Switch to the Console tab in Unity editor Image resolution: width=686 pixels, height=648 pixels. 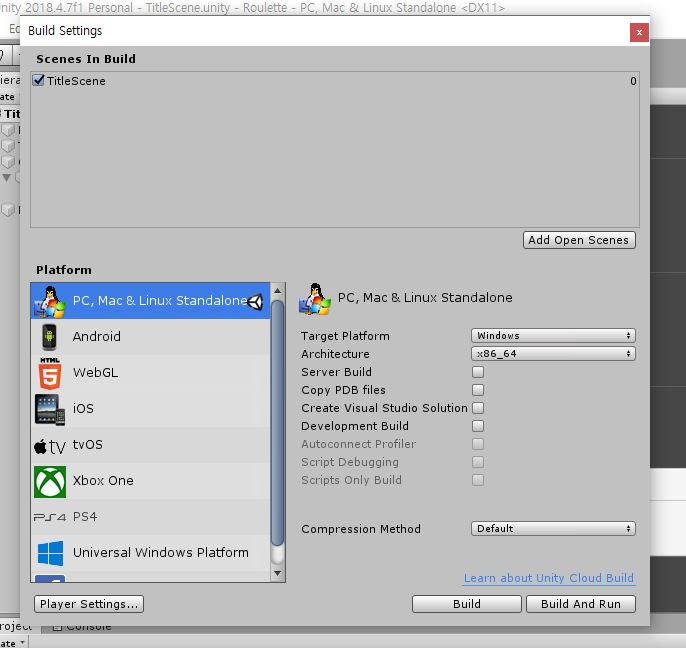click(82, 627)
